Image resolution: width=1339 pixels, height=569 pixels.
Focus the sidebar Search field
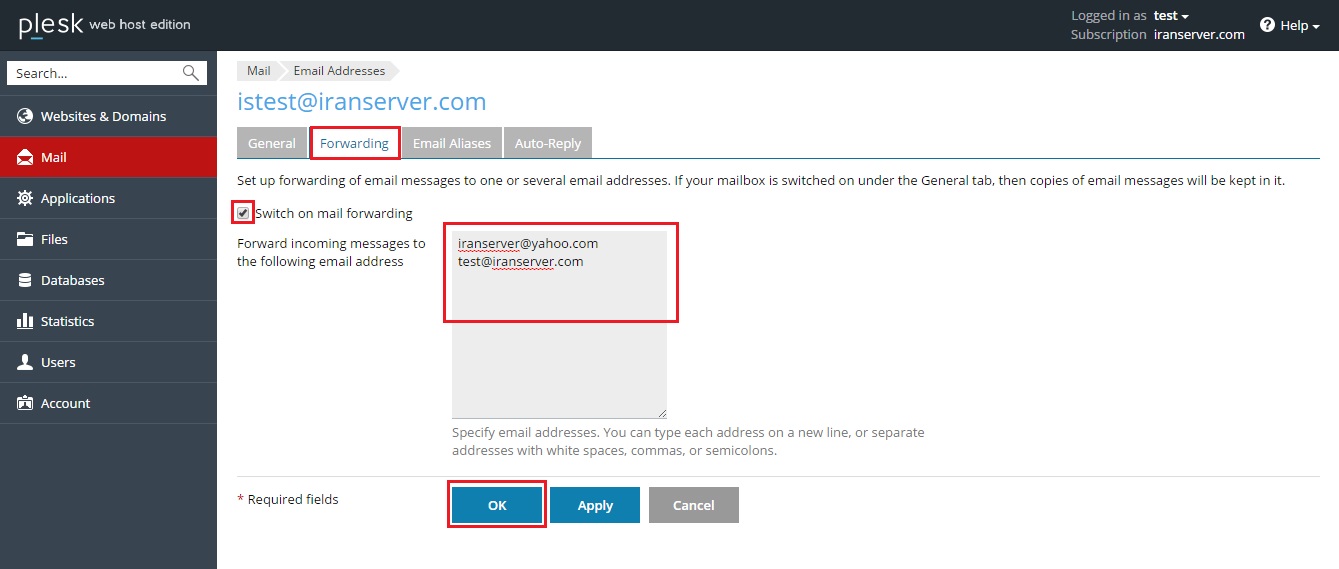[x=107, y=73]
